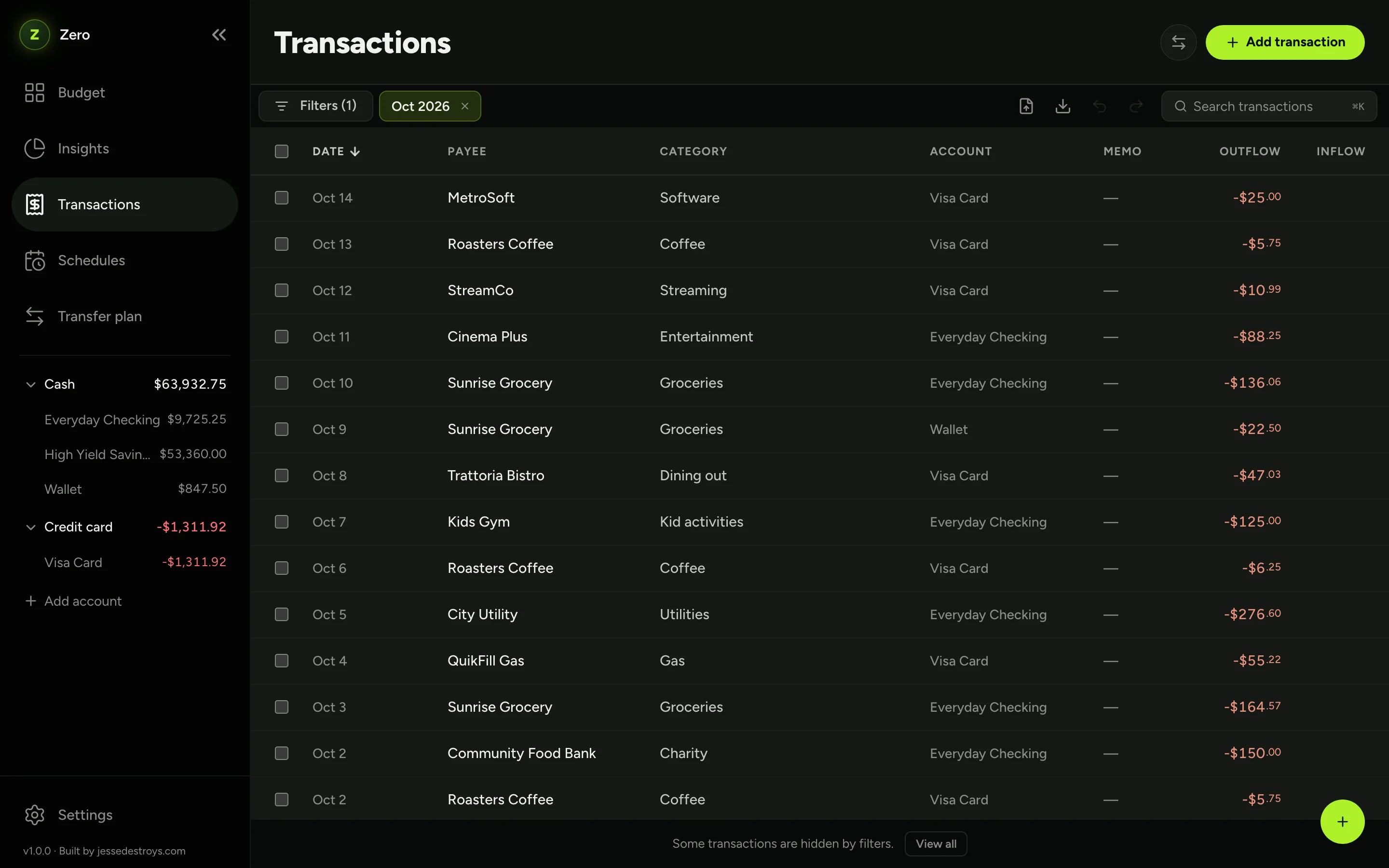This screenshot has width=1389, height=868.
Task: Sort by the DATE column header
Action: click(336, 151)
